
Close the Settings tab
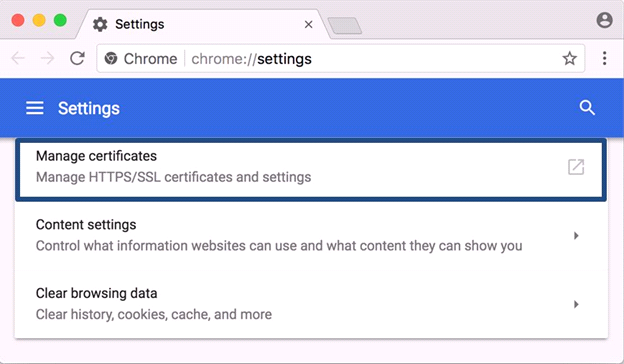[308, 25]
